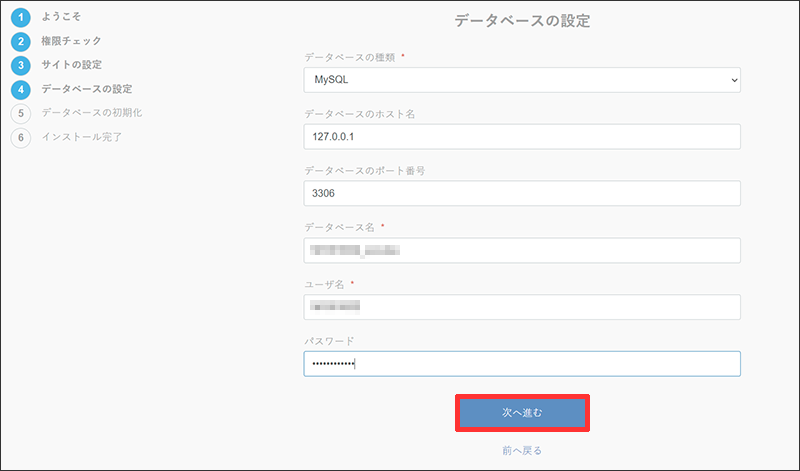Viewport: 800px width, 471px height.
Task: Click the step 2 circle icon
Action: (x=21, y=42)
